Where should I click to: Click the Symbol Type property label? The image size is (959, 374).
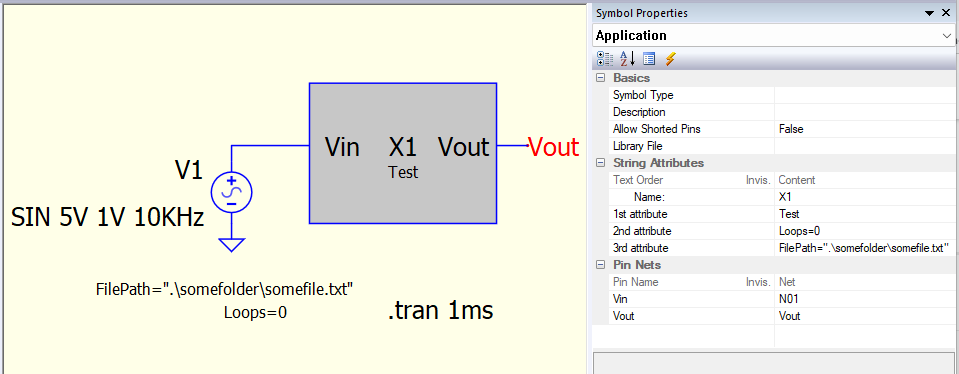pos(643,95)
